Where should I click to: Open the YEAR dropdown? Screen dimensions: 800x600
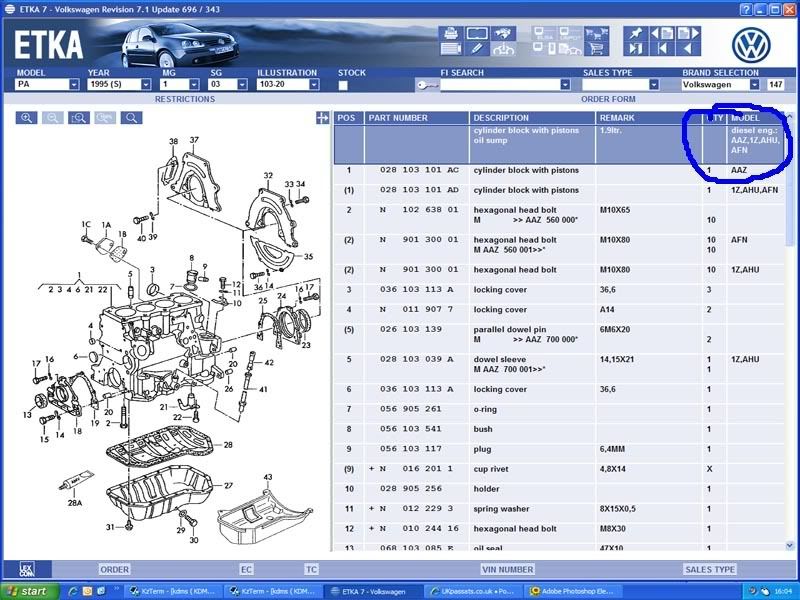146,85
